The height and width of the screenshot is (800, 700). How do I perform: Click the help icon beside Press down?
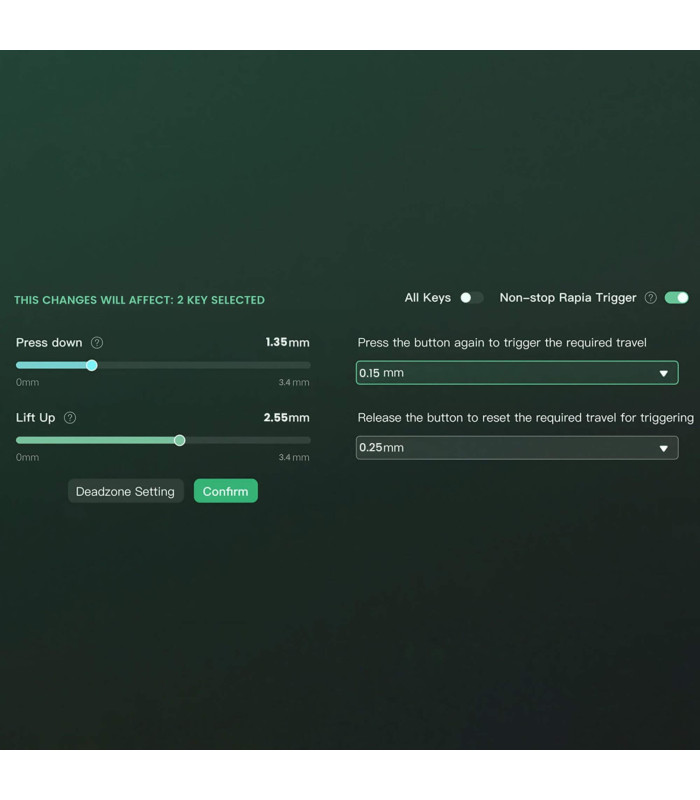coord(97,343)
